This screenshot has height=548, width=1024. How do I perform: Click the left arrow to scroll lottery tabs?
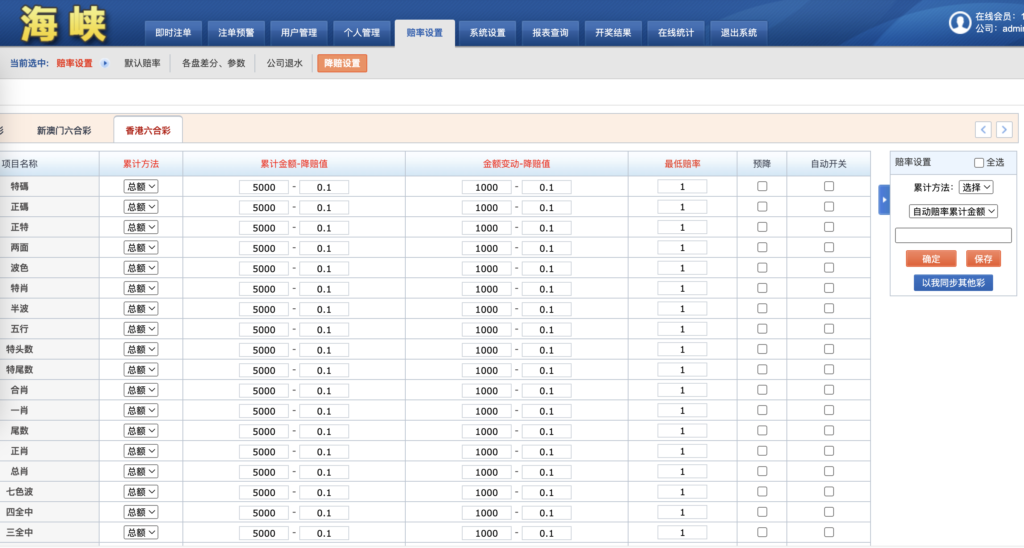click(983, 129)
